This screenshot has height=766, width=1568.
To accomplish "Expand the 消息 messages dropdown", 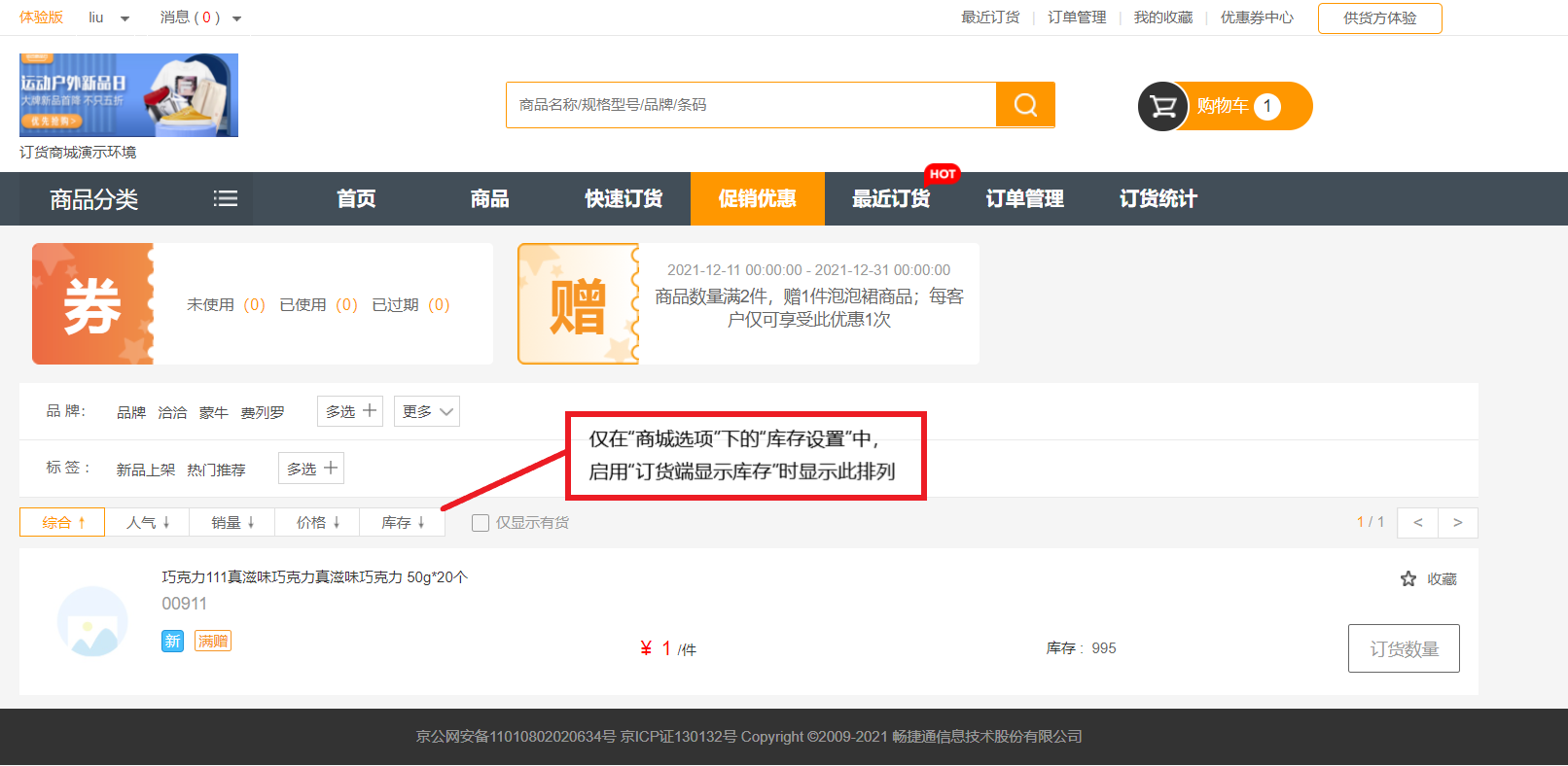I will coord(201,17).
